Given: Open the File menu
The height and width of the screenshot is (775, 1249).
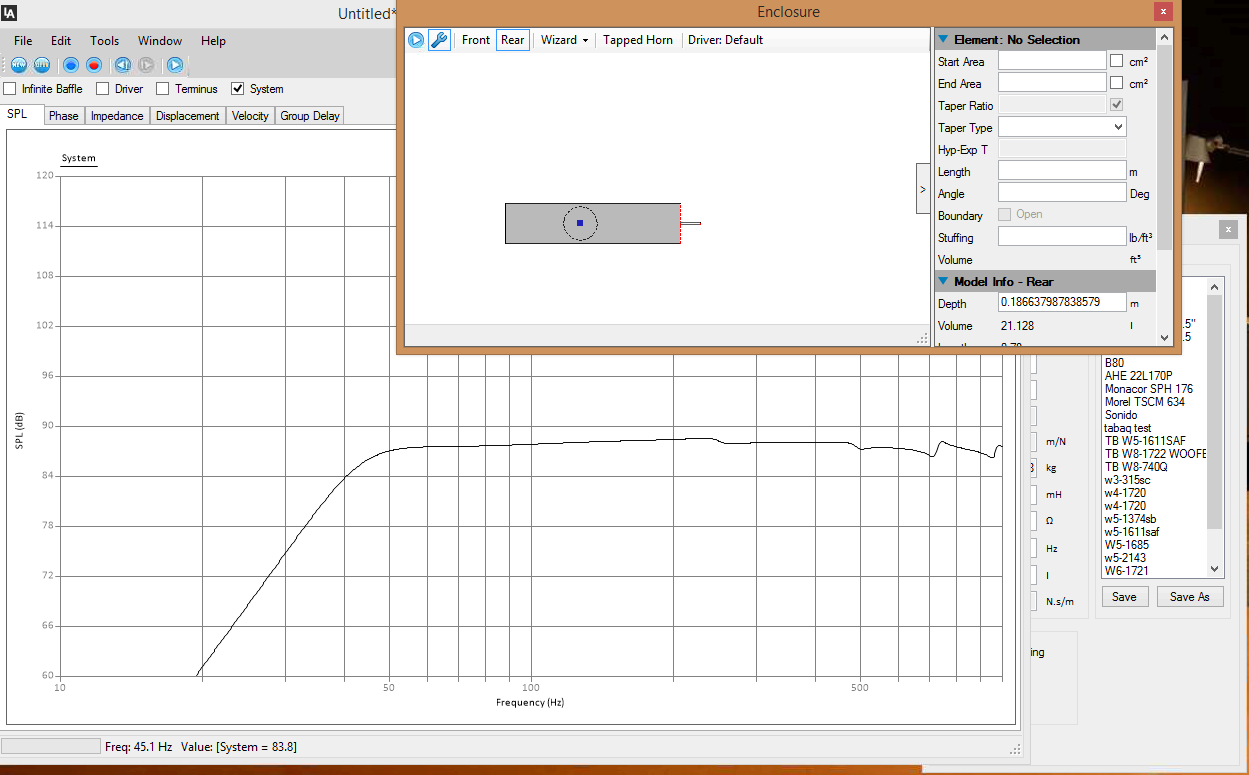Looking at the screenshot, I should [23, 41].
